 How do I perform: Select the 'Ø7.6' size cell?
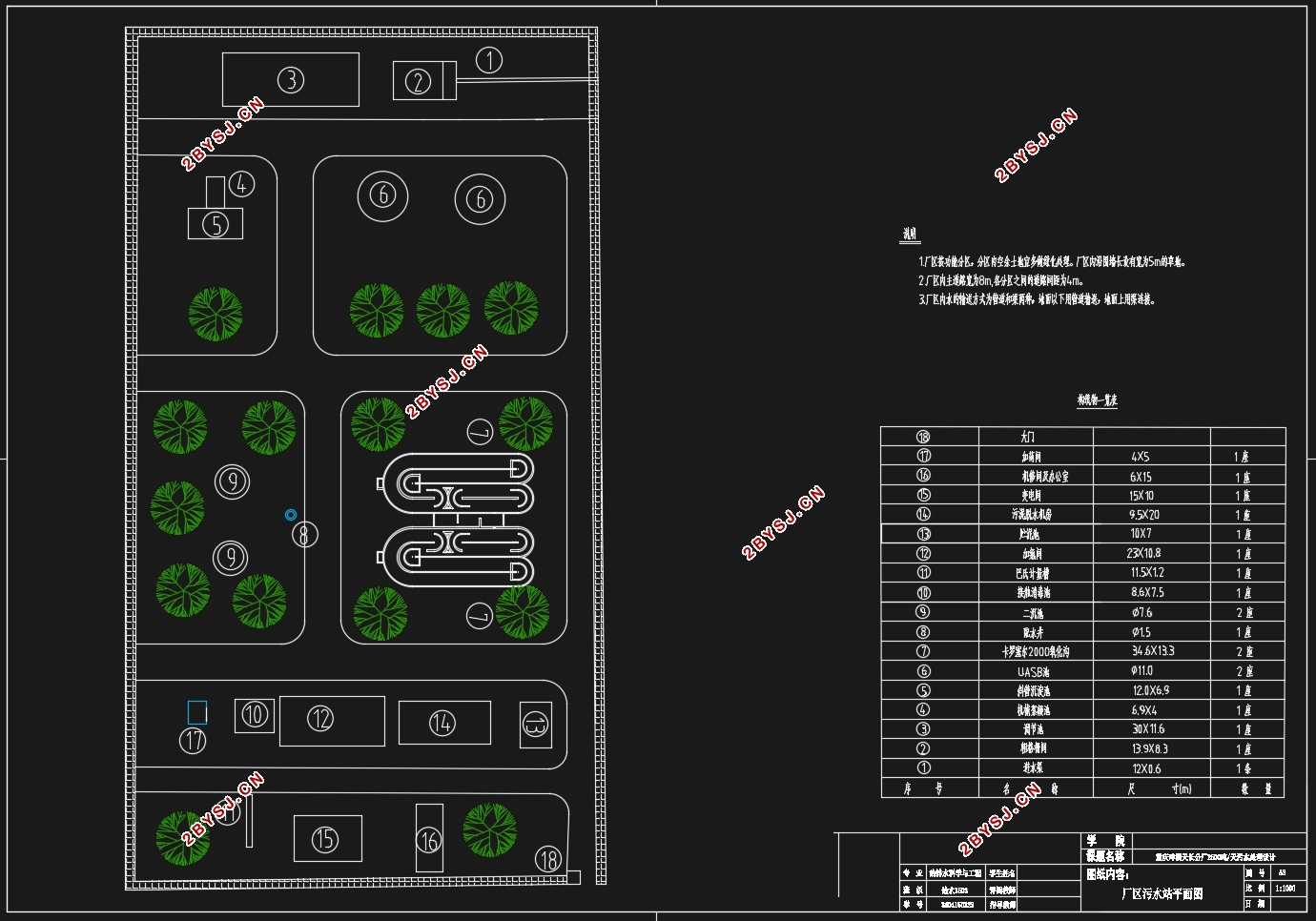[x=1152, y=612]
